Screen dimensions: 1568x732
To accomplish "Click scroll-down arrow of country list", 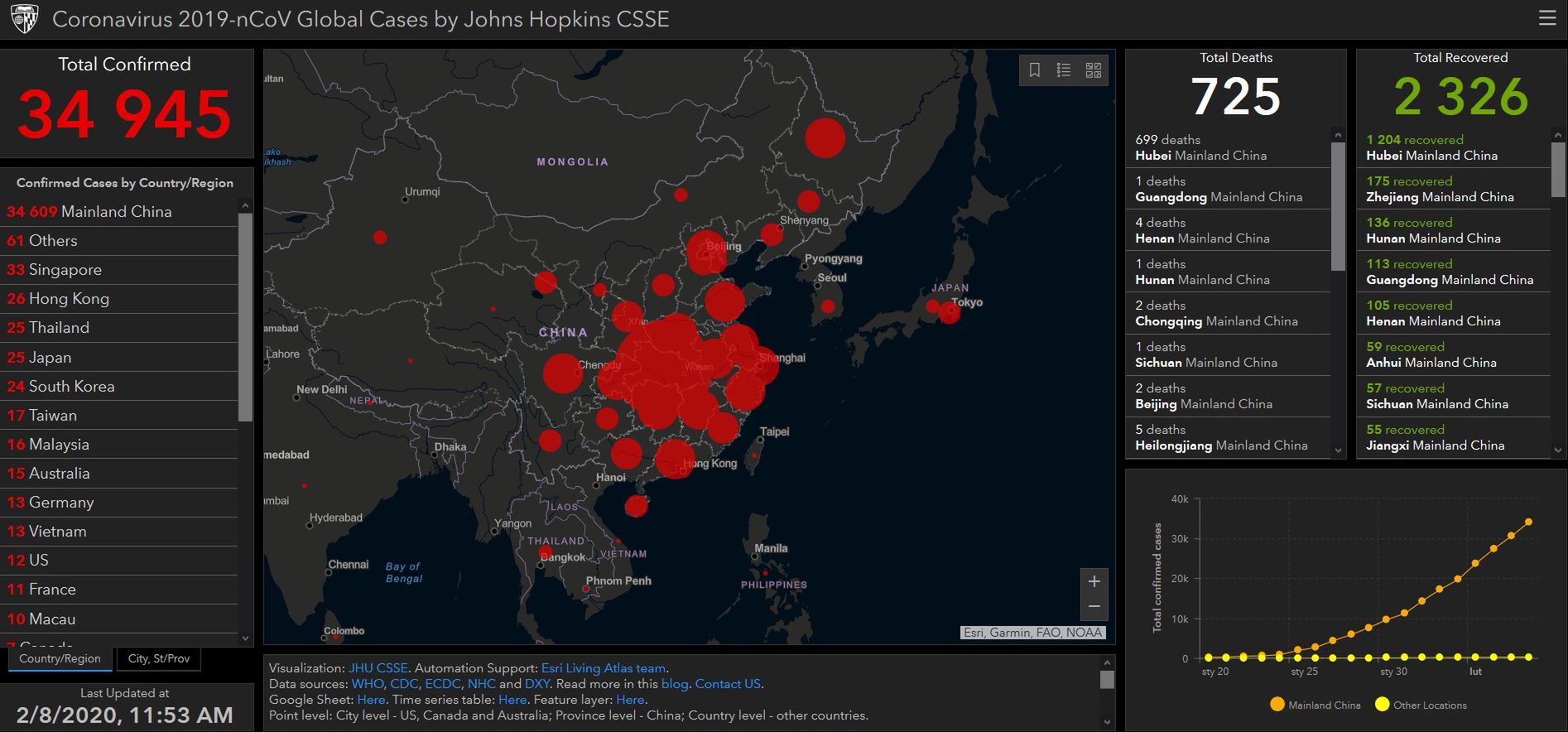I will 245,638.
